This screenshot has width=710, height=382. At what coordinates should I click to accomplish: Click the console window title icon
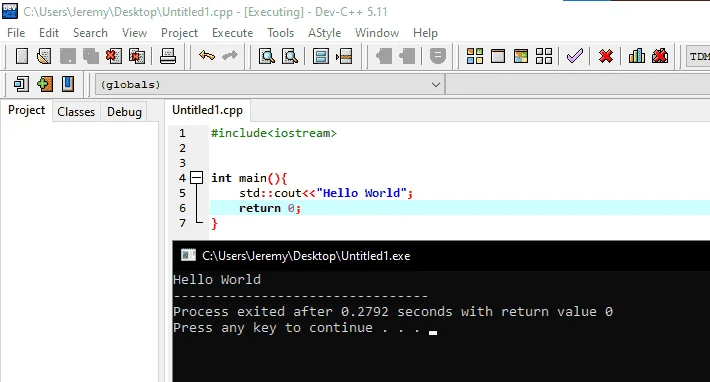(x=188, y=255)
